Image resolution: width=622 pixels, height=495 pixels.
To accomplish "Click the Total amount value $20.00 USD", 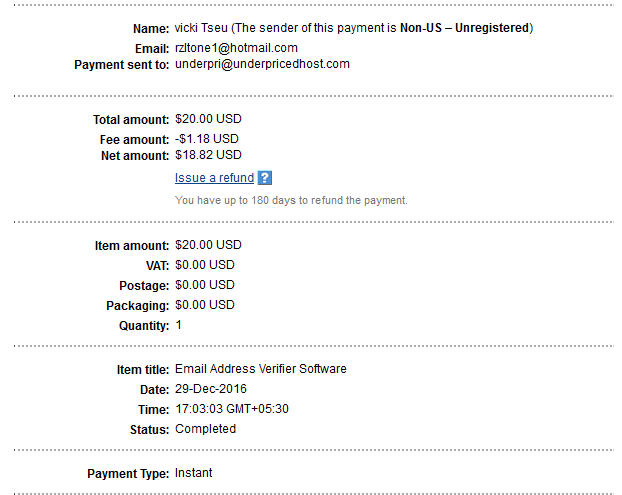I will pyautogui.click(x=208, y=118).
